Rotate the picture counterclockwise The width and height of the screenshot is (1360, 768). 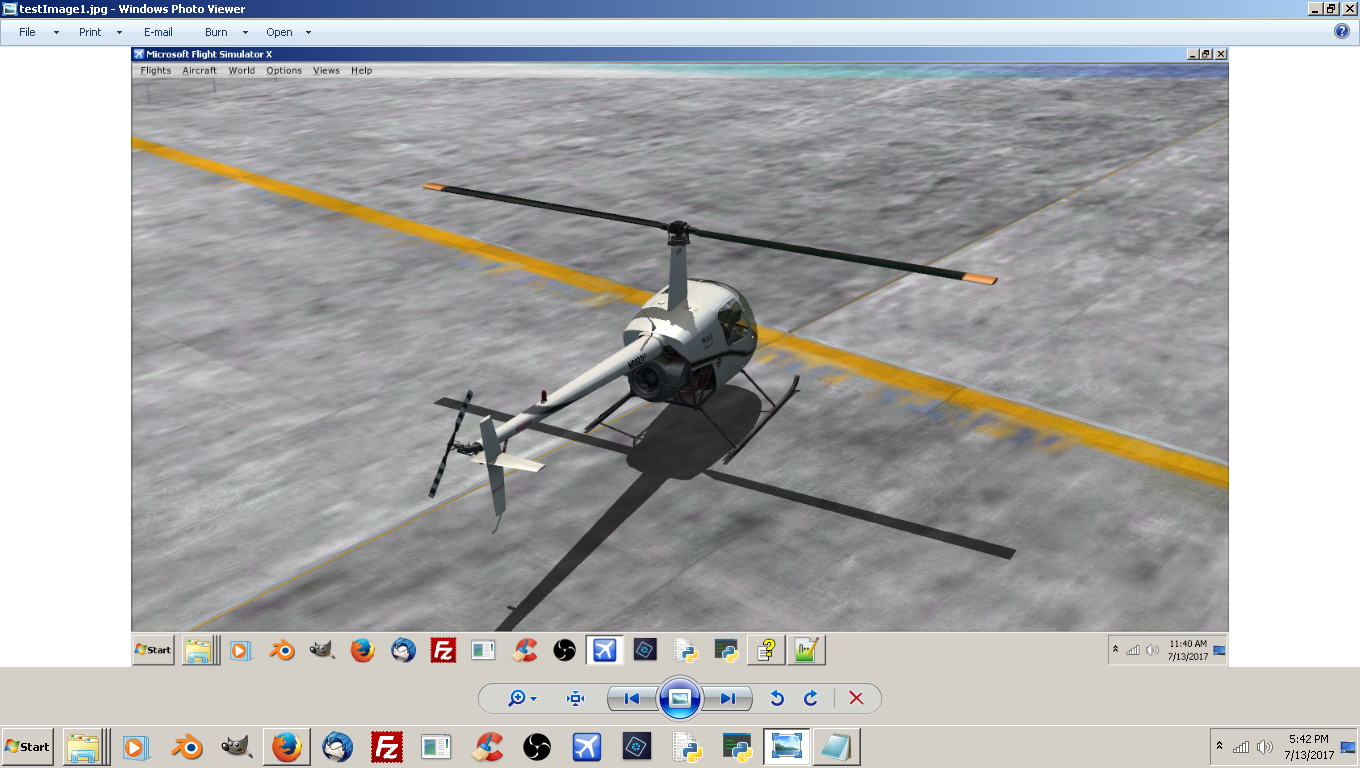(777, 699)
